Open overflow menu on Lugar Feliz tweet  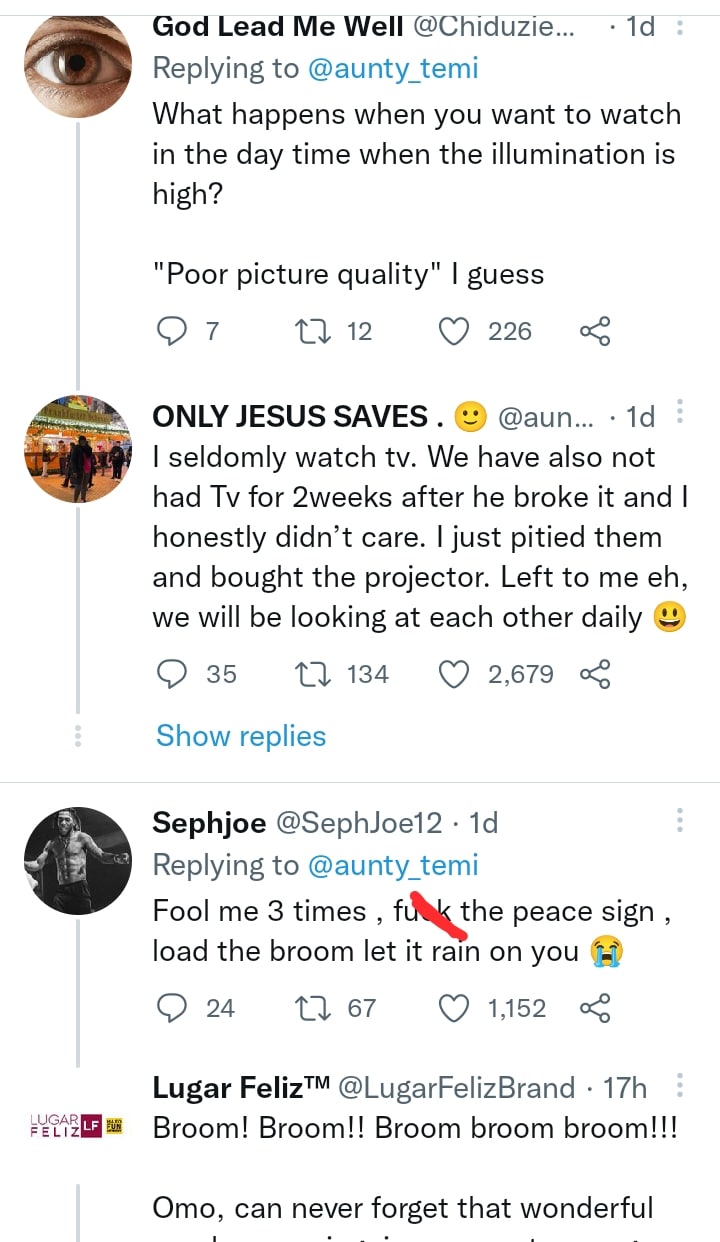[x=680, y=1086]
